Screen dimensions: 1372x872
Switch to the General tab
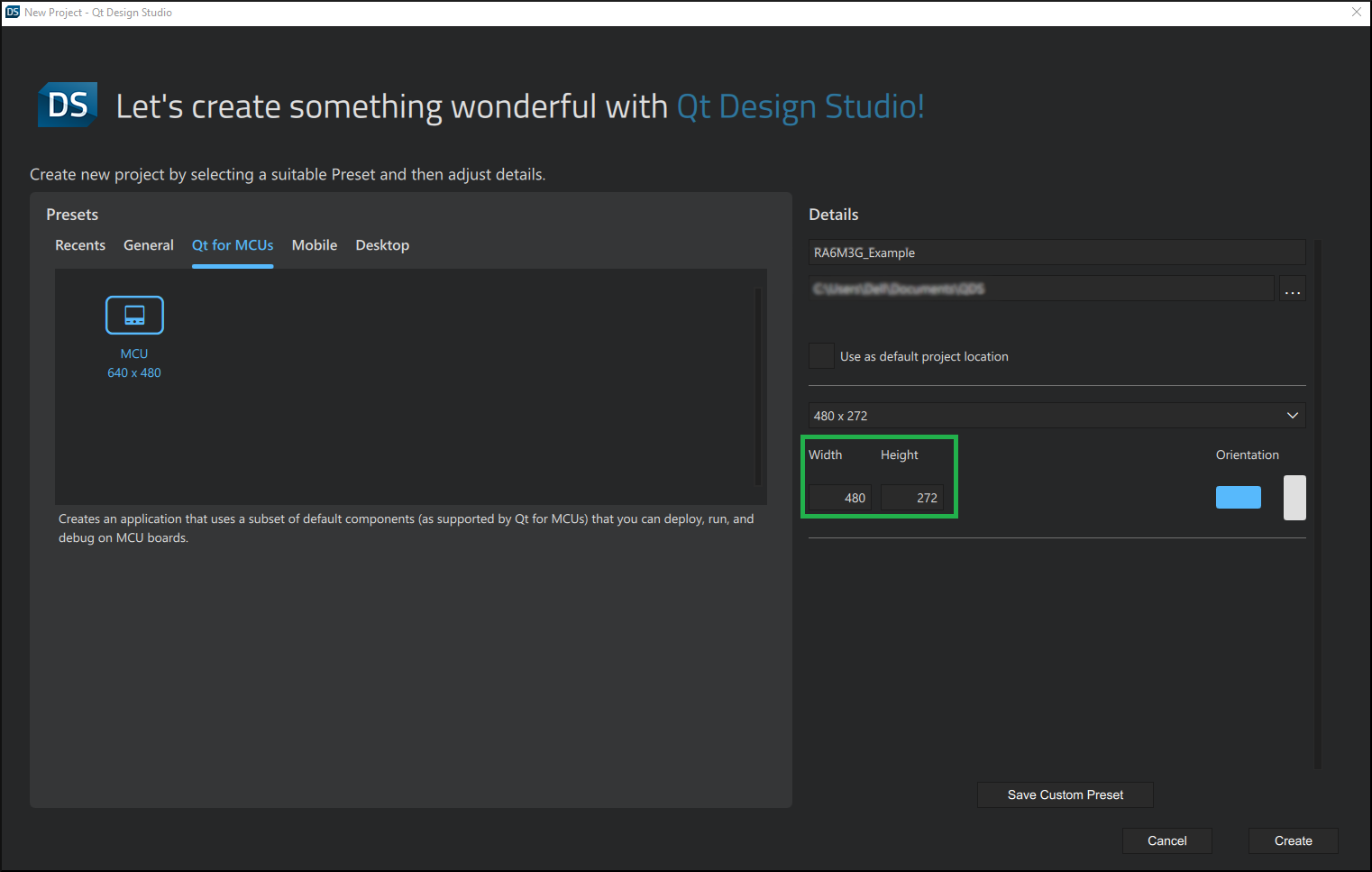point(149,245)
